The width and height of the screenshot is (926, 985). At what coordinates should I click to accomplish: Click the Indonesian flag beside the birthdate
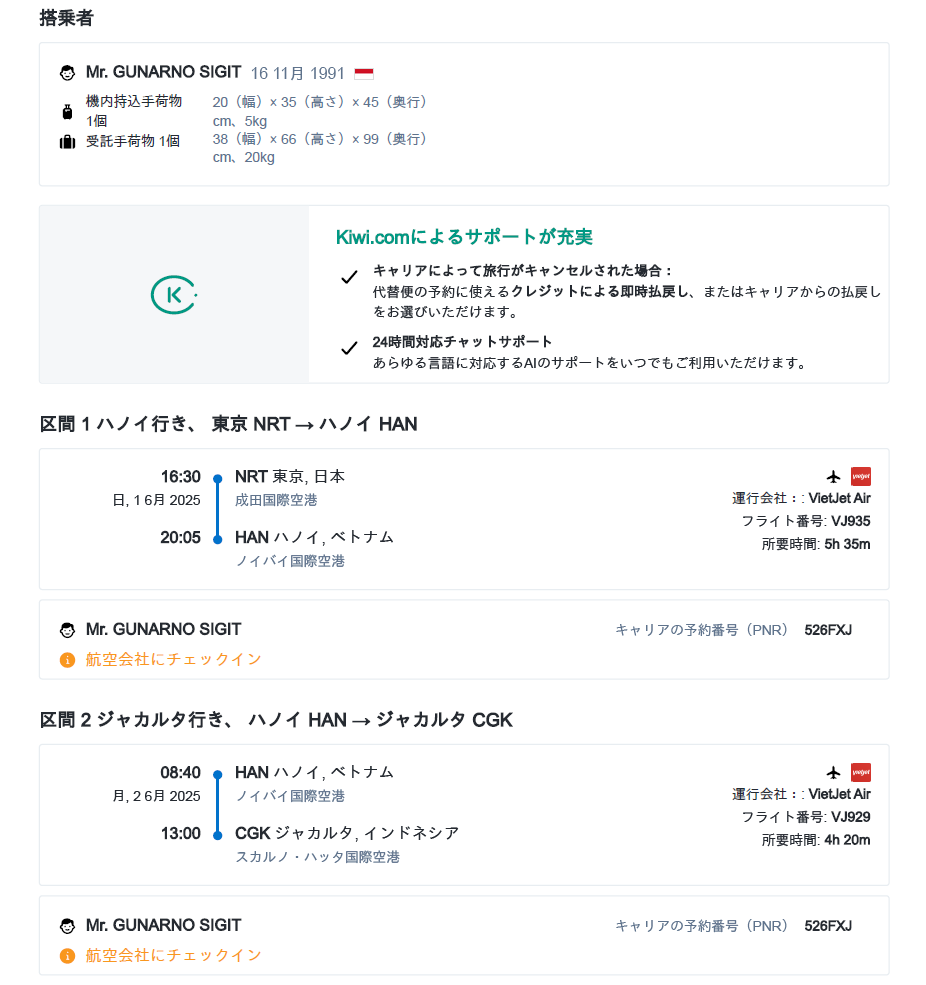(x=364, y=73)
